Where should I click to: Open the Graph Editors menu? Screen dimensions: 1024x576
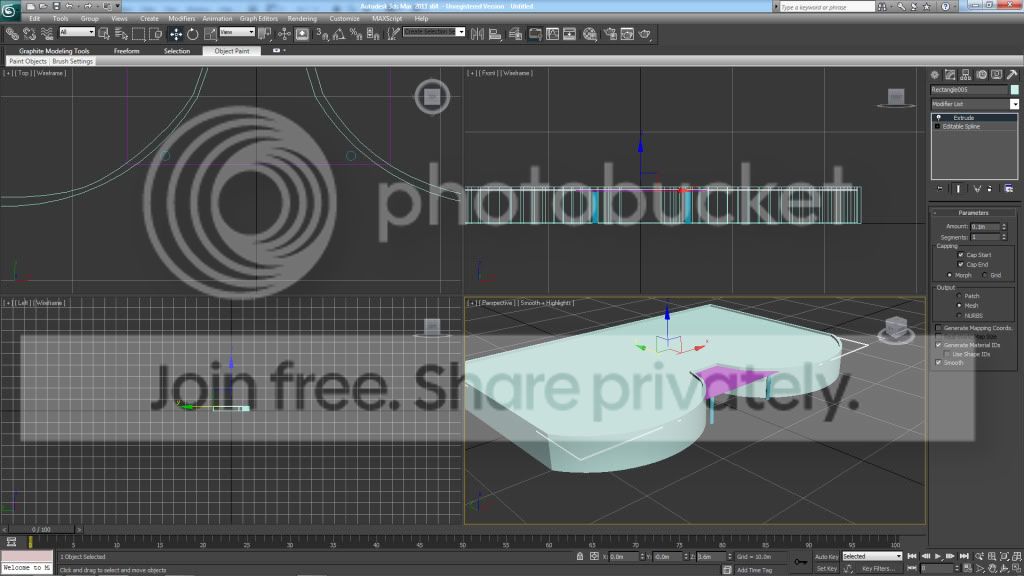[259, 18]
